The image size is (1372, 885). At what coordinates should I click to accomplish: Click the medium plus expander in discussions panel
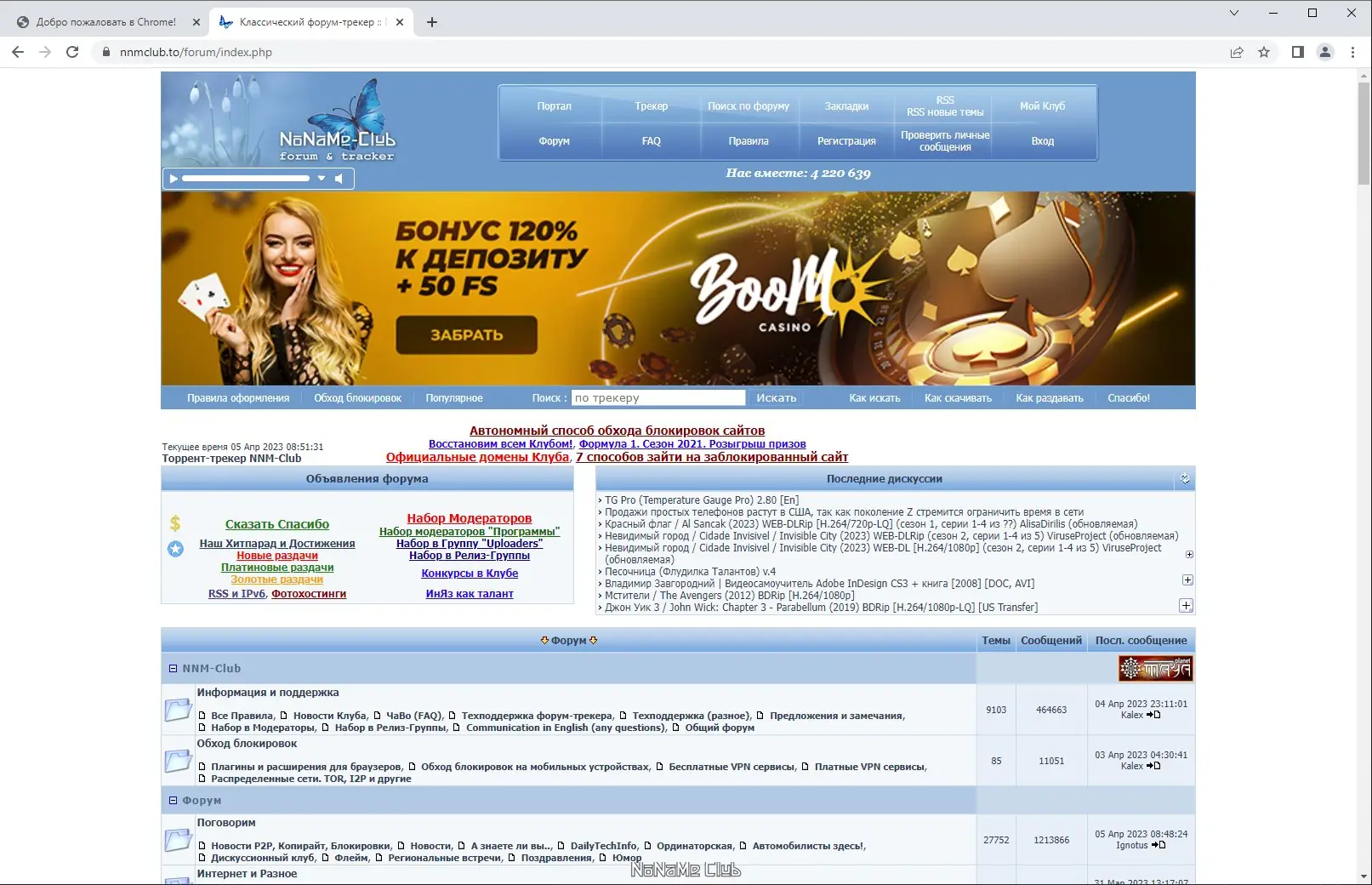1187,580
